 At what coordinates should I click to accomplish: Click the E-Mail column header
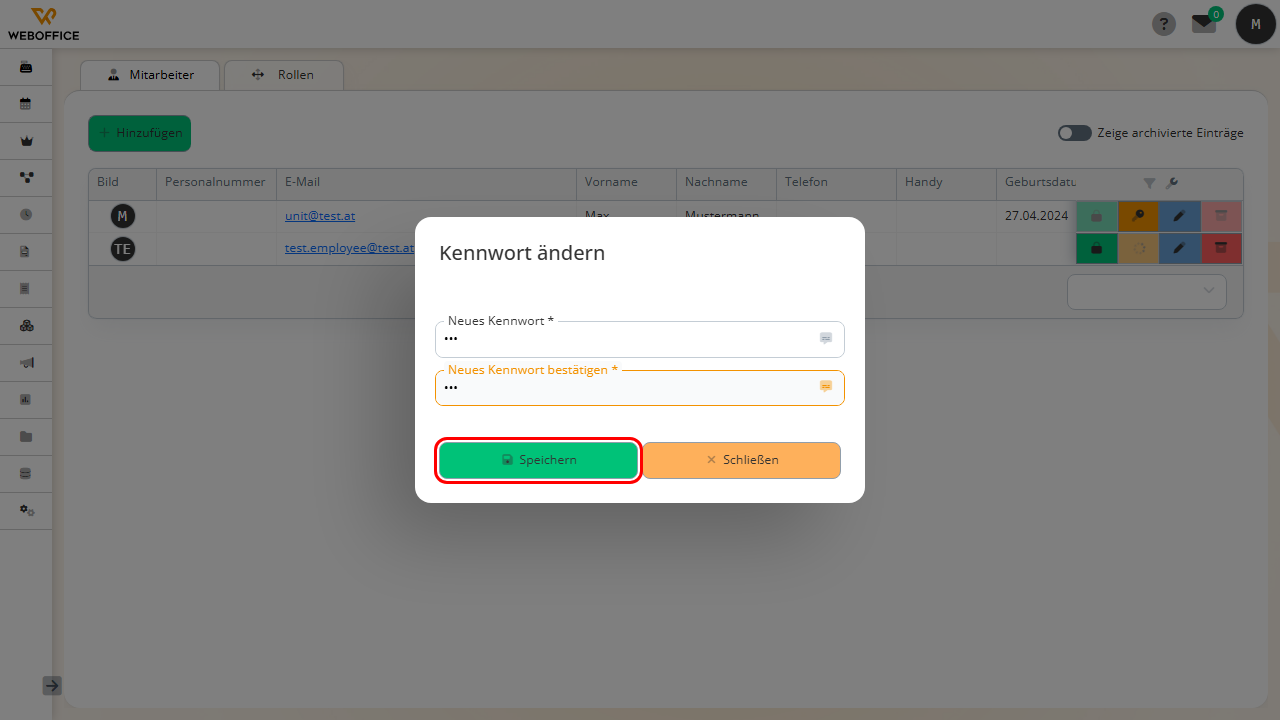point(427,183)
